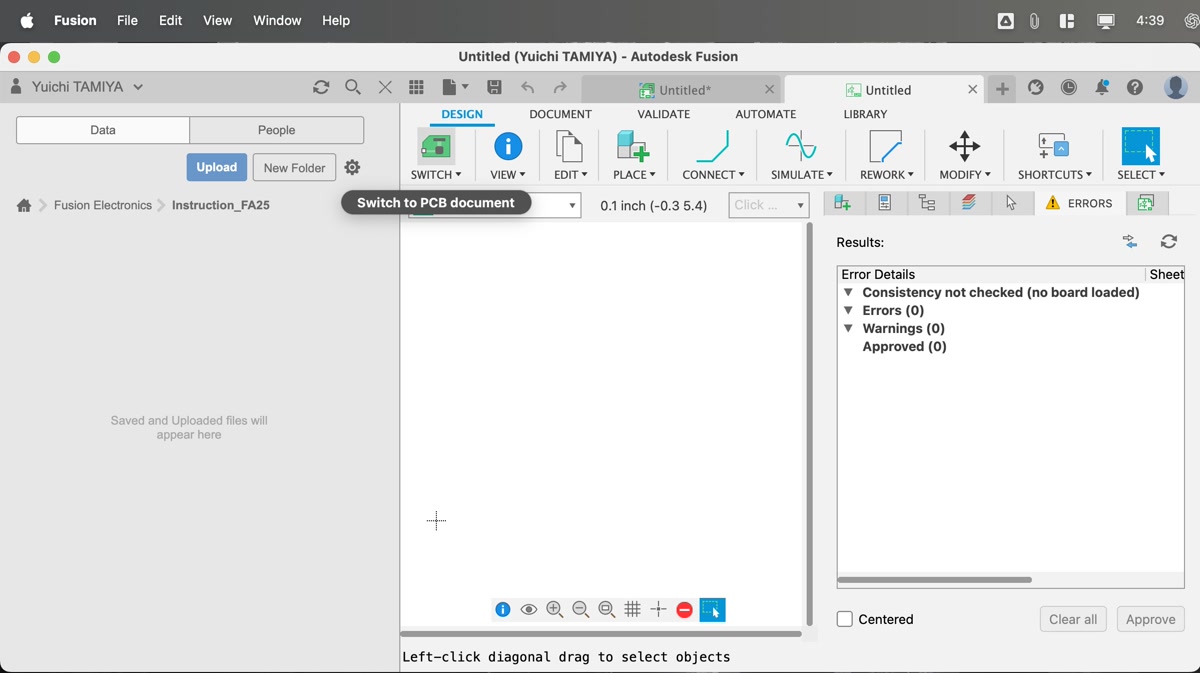The width and height of the screenshot is (1200, 673).
Task: Click the selection tool on the canvas bar
Action: pyautogui.click(x=712, y=610)
